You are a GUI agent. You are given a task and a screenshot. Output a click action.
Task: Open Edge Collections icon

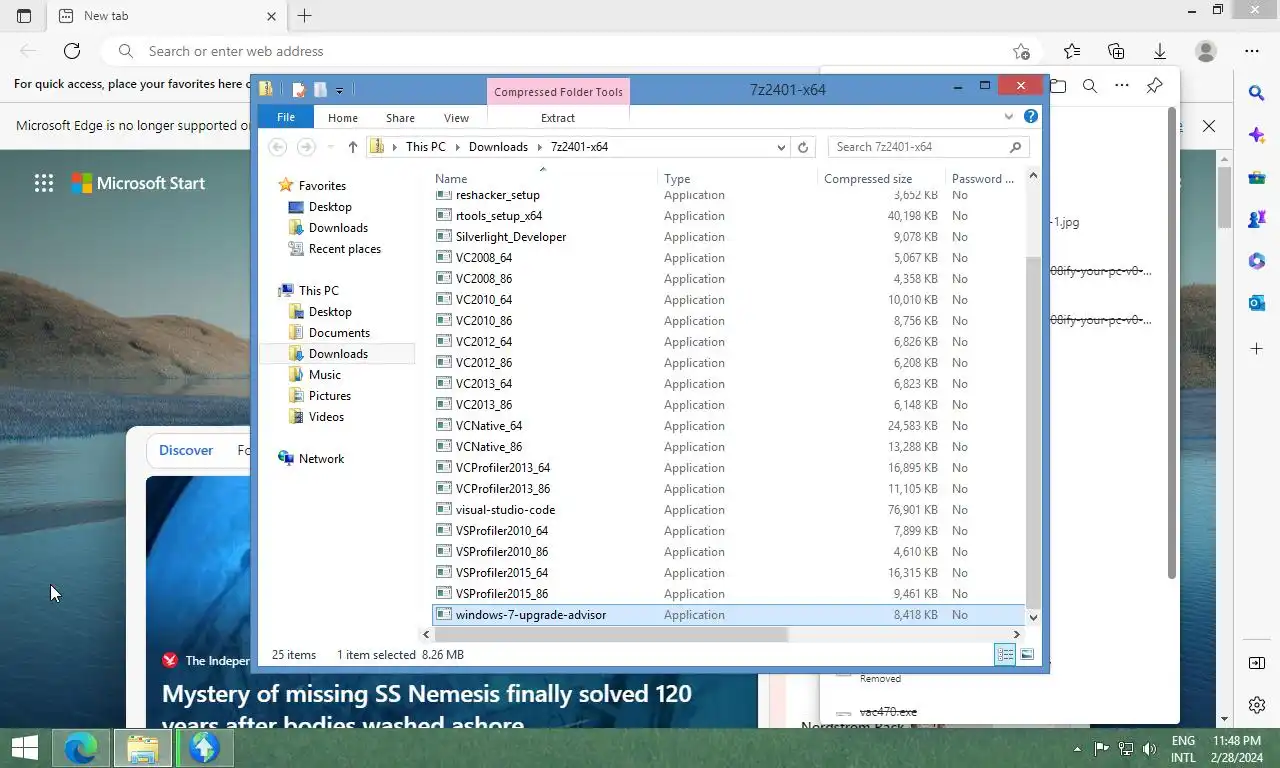click(1116, 51)
